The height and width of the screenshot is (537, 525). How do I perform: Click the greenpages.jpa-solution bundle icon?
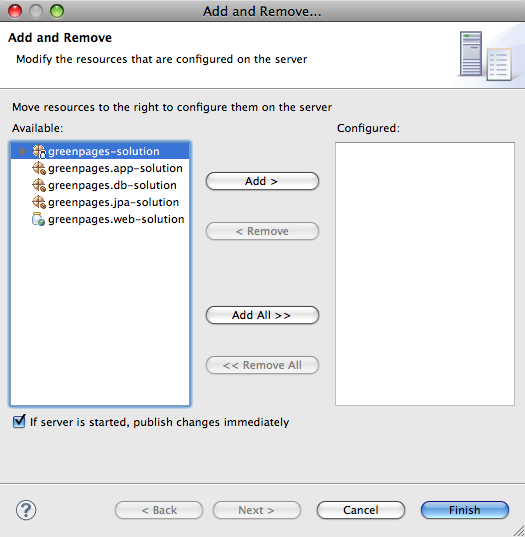click(x=39, y=202)
